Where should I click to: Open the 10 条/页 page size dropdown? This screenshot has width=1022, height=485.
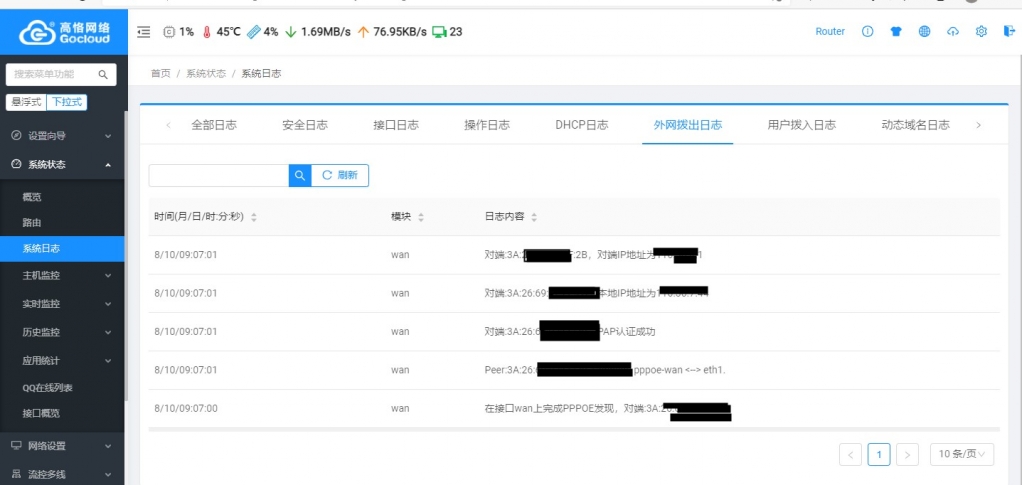pos(961,454)
